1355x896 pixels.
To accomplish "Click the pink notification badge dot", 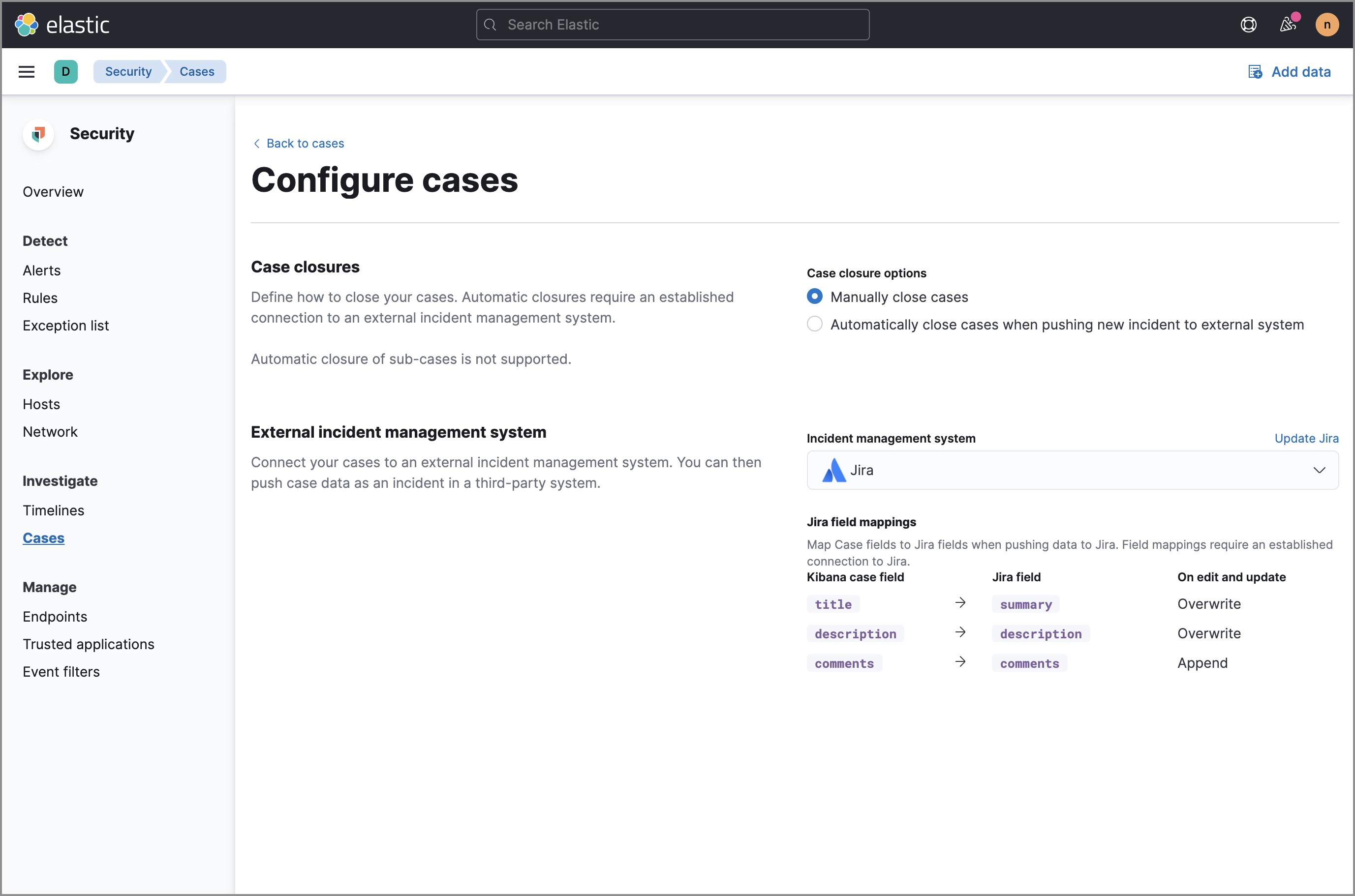I will (1295, 17).
